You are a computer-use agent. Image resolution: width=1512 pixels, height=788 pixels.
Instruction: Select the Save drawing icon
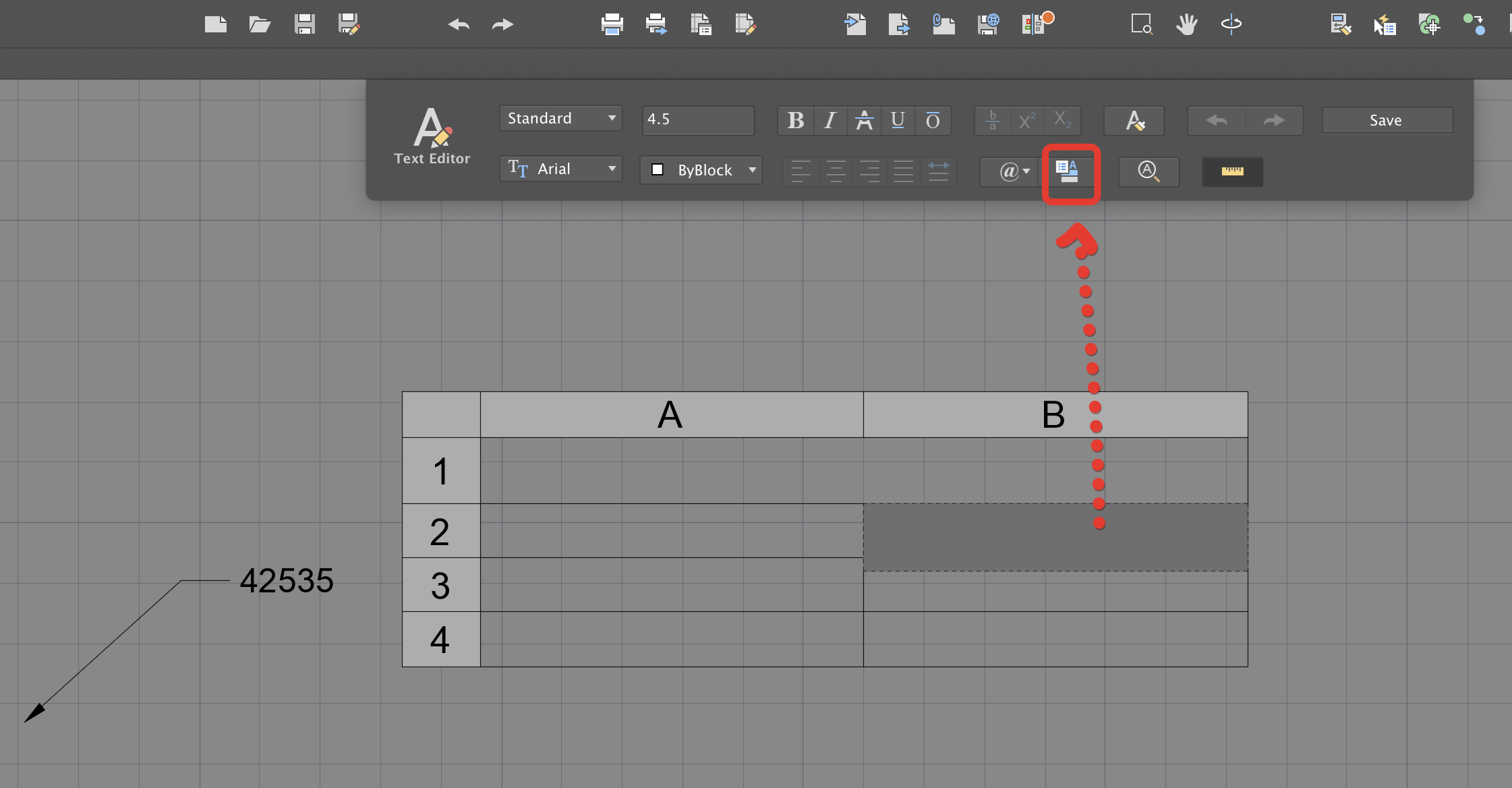(303, 24)
